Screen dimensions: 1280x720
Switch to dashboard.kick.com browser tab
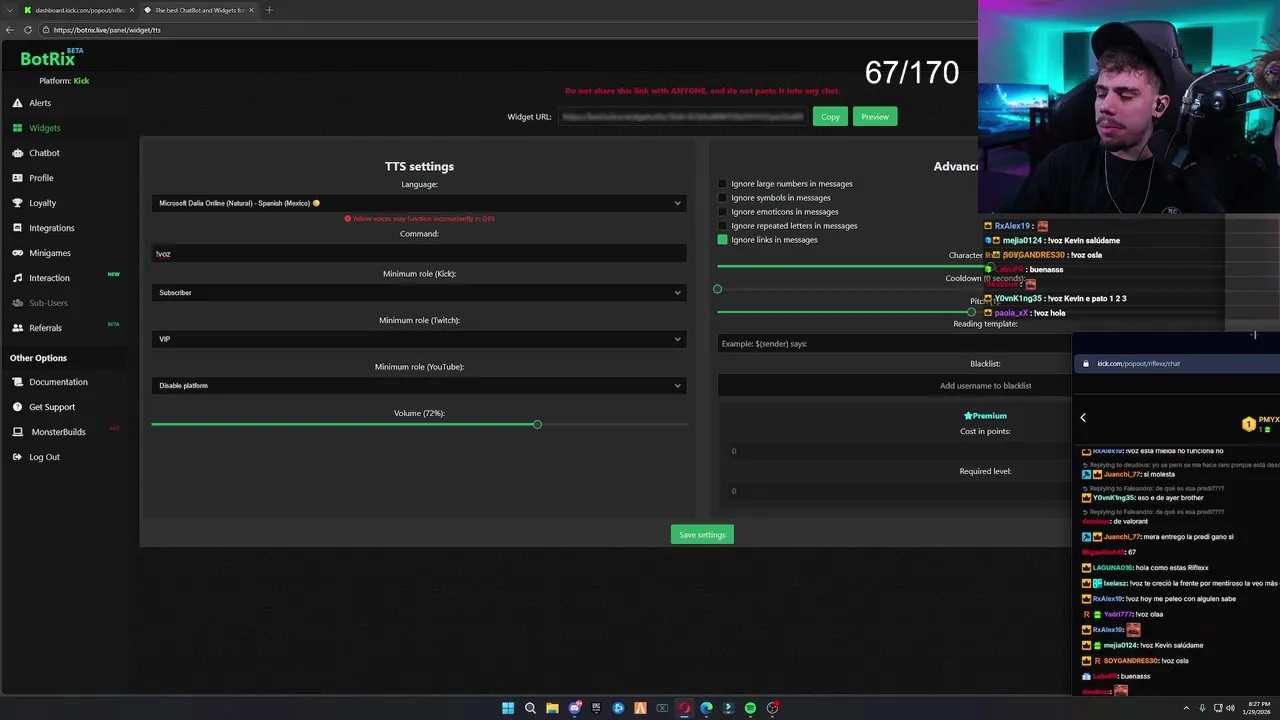coord(78,10)
